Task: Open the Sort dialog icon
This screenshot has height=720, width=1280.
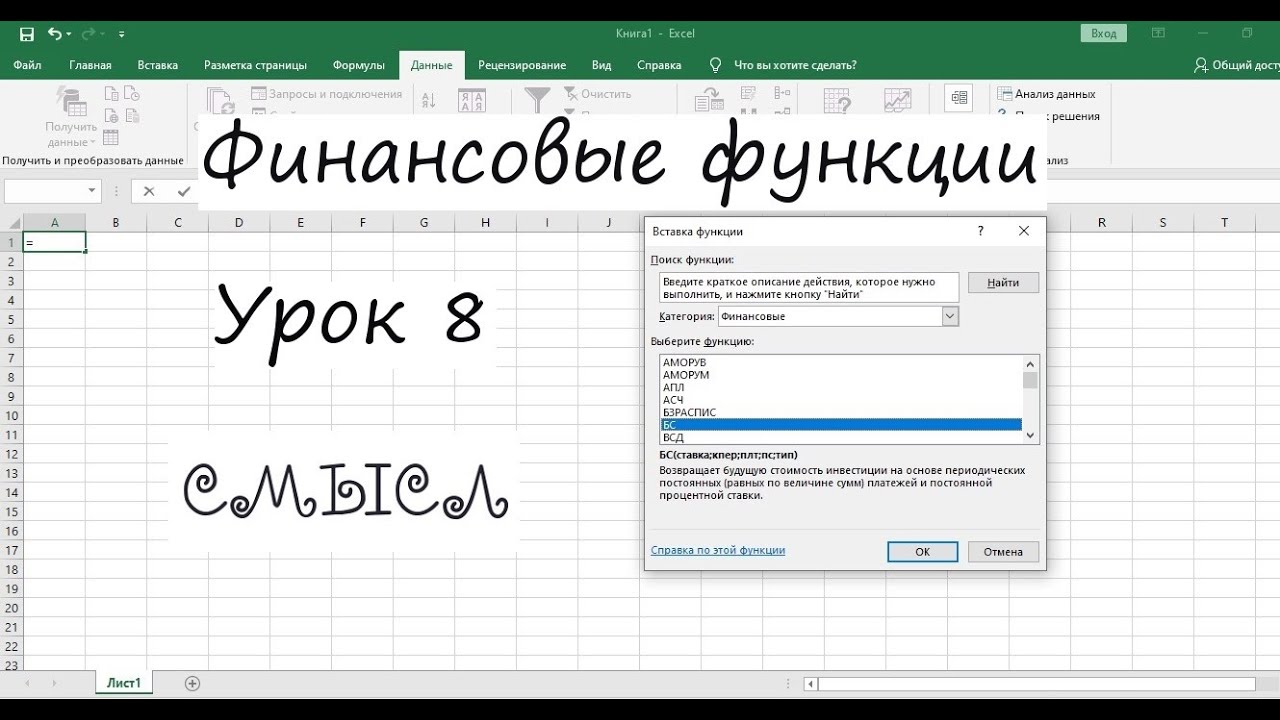Action: 471,100
